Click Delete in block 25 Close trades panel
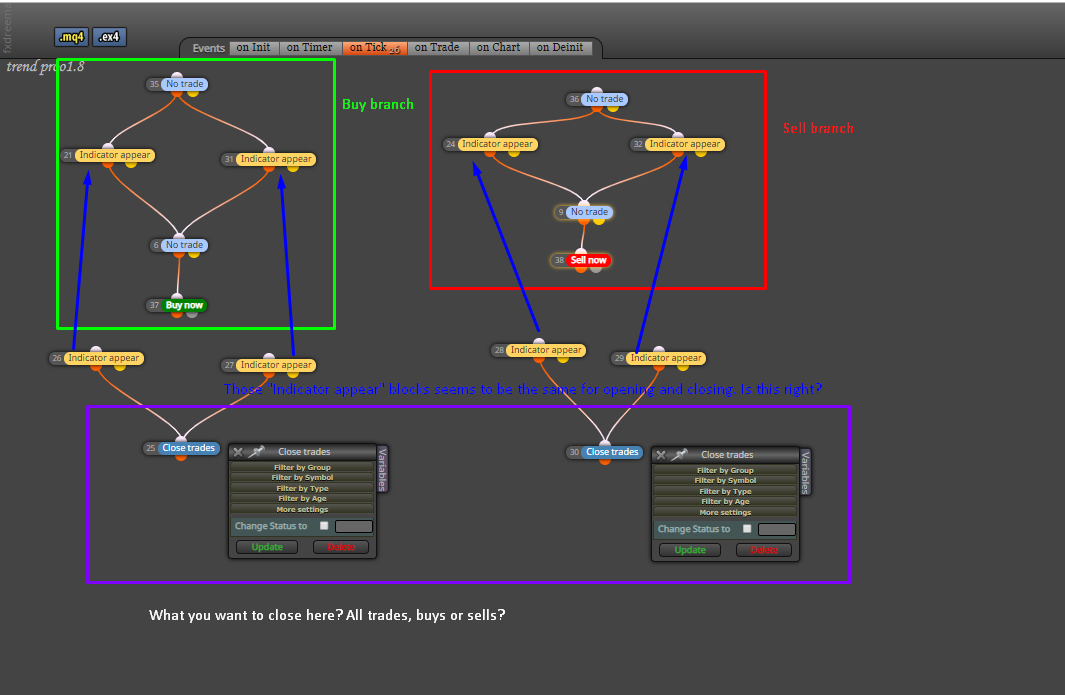Image resolution: width=1065 pixels, height=695 pixels. 341,547
